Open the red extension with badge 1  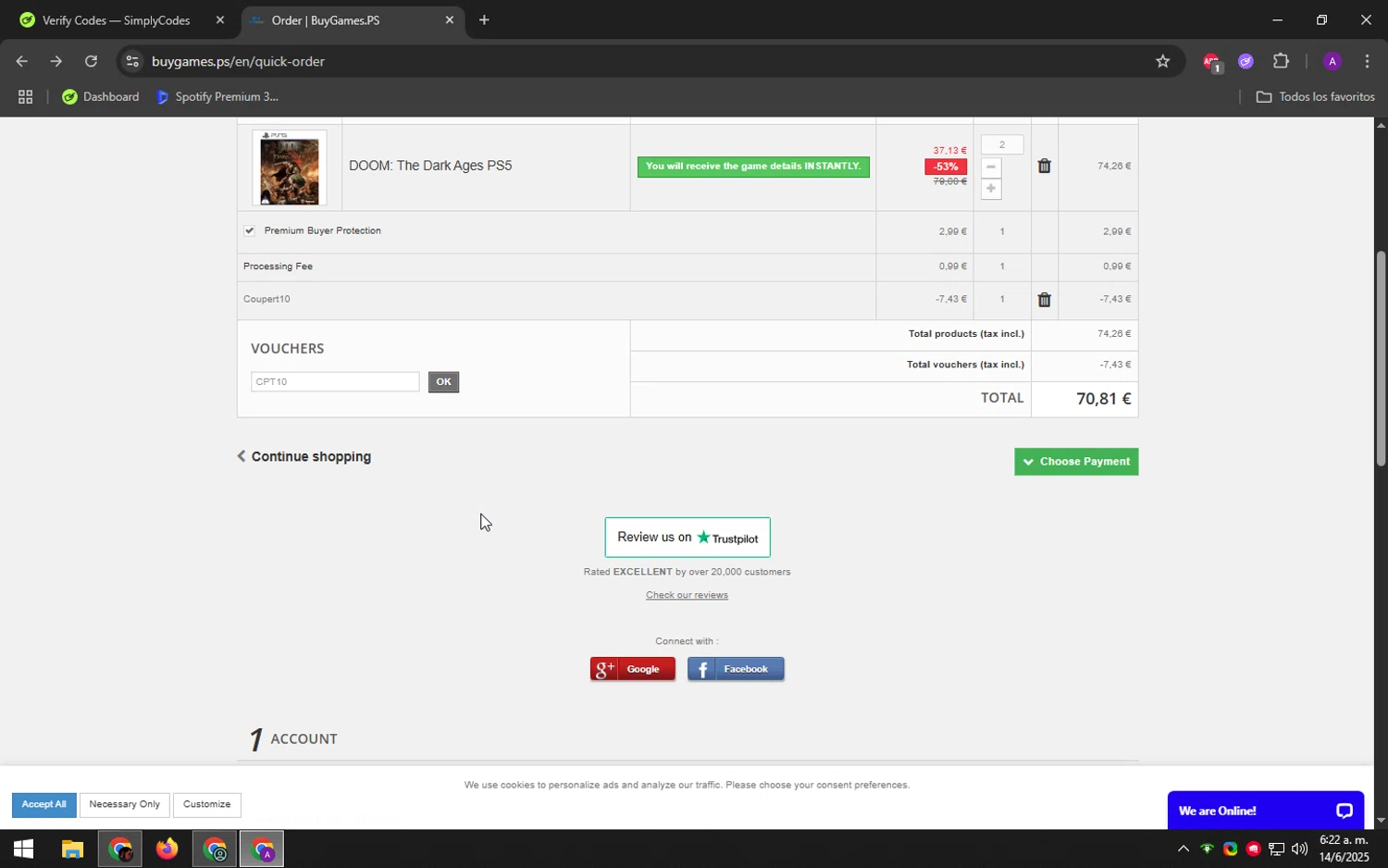click(1211, 62)
